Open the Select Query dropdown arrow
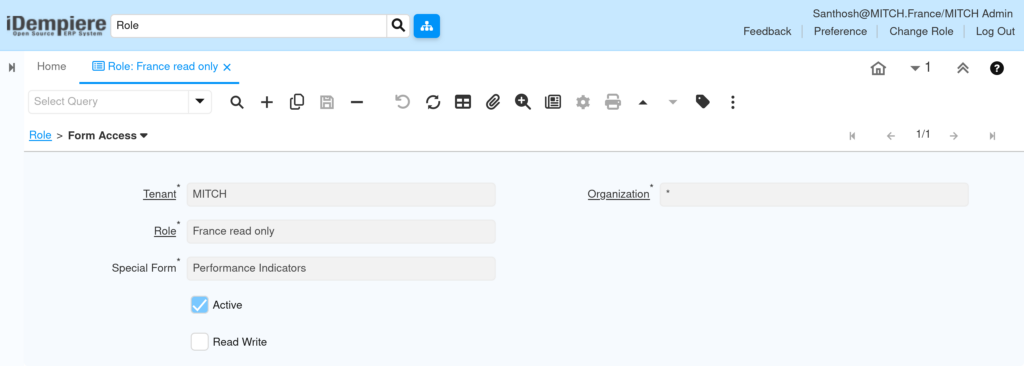Viewport: 1024px width, 366px height. (x=200, y=102)
